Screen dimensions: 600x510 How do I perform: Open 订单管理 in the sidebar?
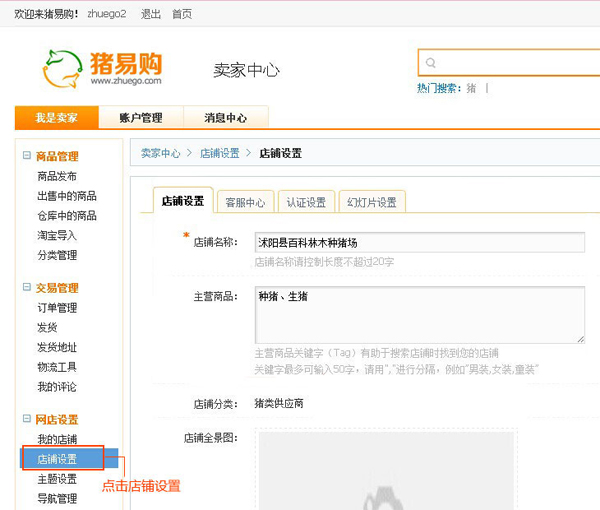[x=57, y=308]
